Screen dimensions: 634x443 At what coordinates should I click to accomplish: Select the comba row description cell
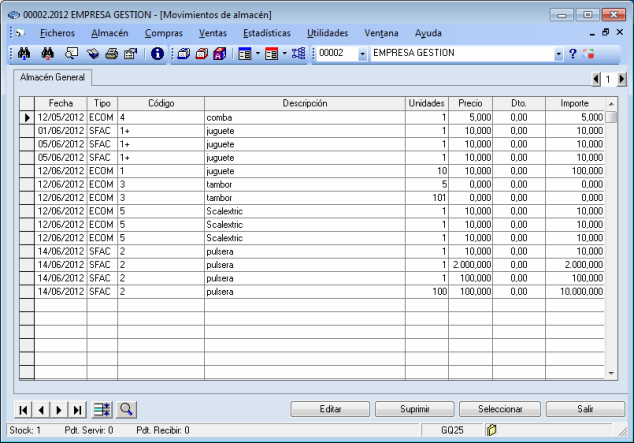pyautogui.click(x=304, y=117)
